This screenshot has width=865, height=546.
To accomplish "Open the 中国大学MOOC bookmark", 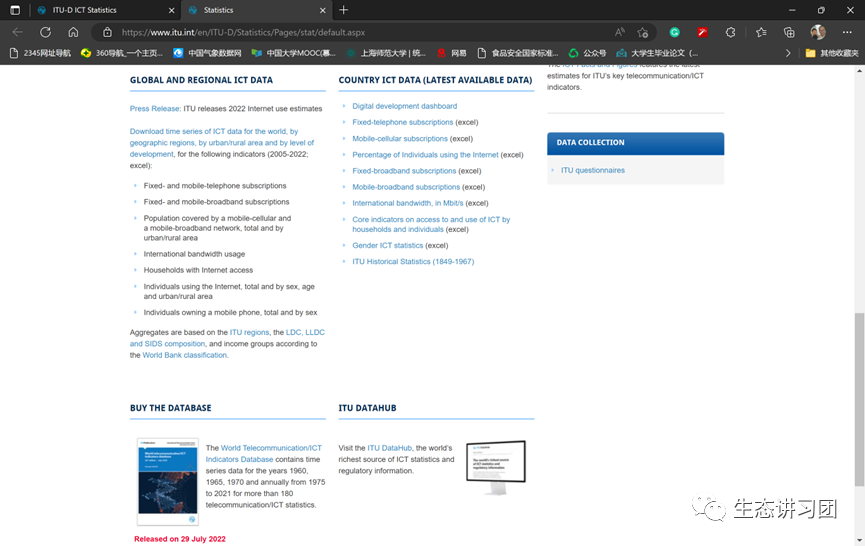I will coord(293,53).
